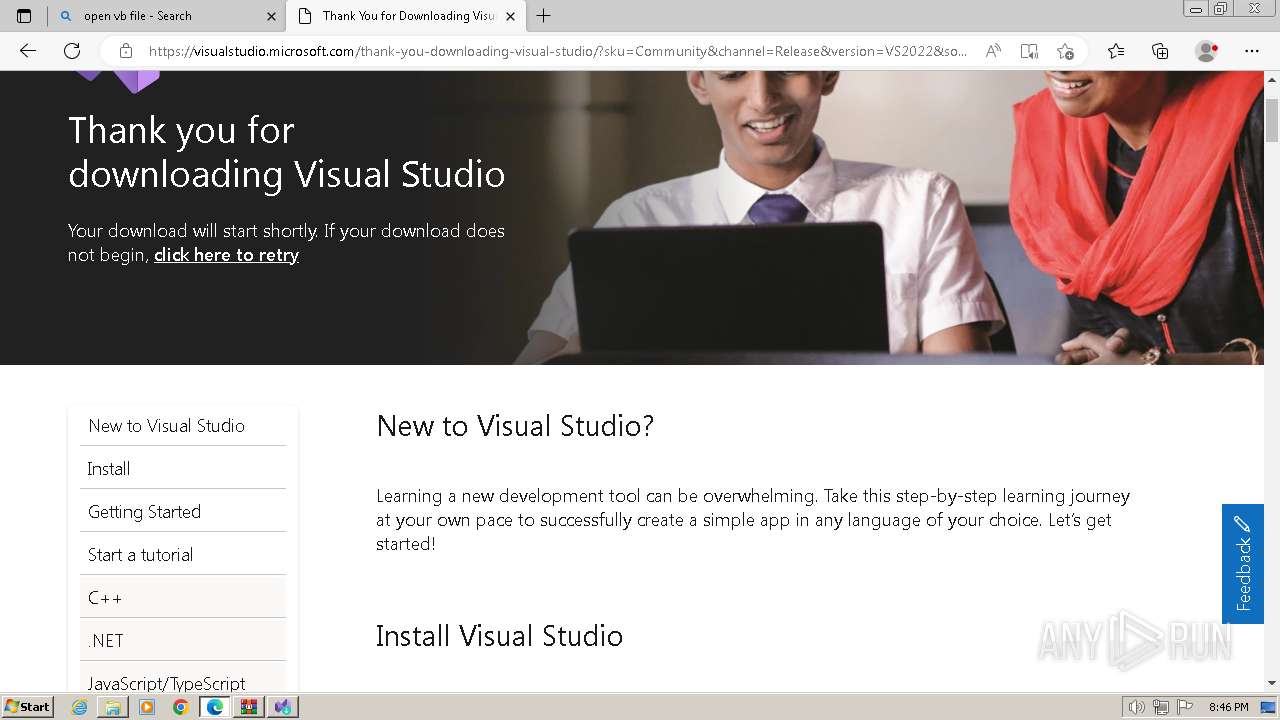1280x720 pixels.
Task: Click the scrollbar up arrow
Action: click(x=1272, y=80)
